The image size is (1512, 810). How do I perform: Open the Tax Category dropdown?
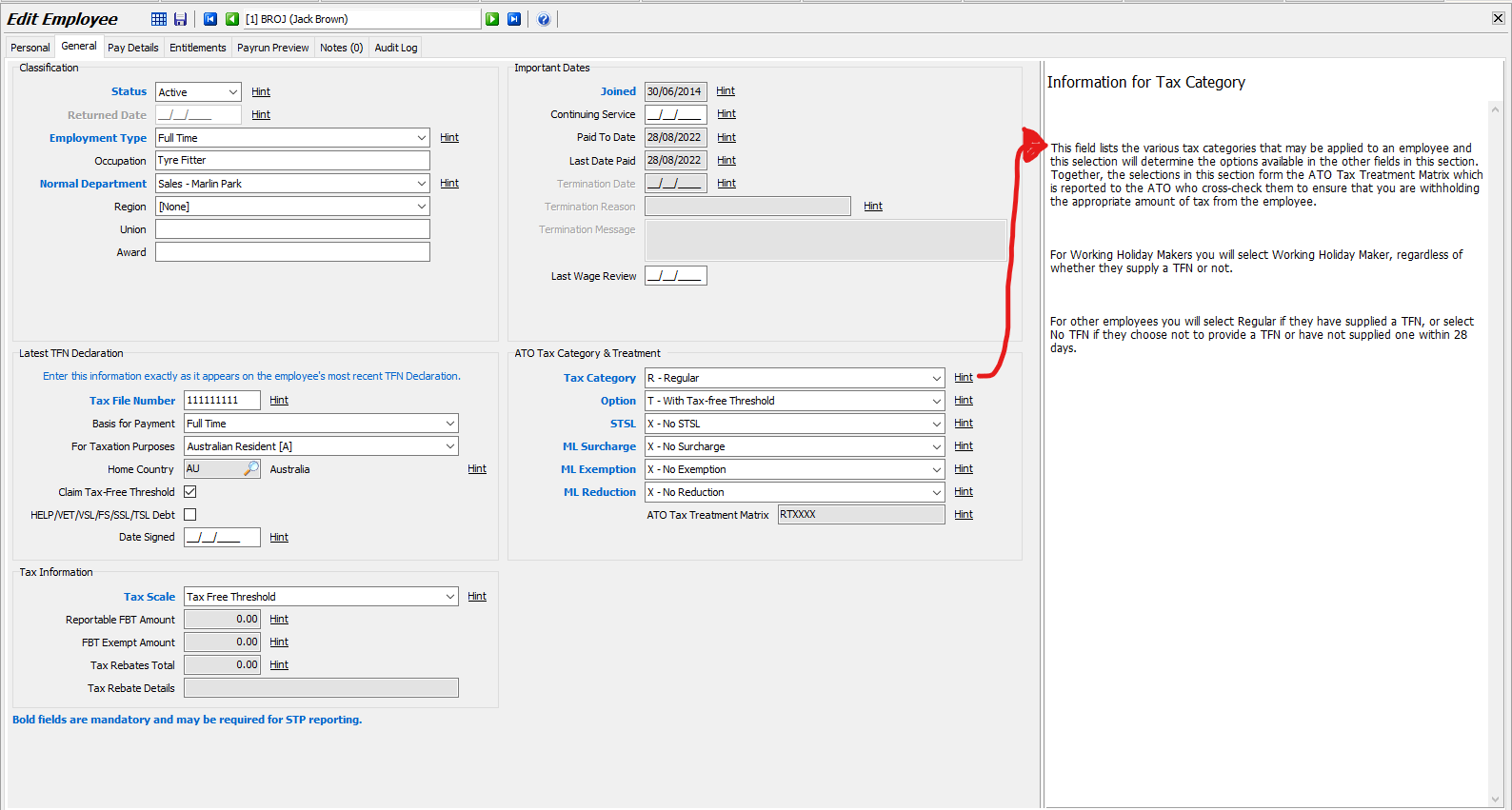click(x=936, y=378)
